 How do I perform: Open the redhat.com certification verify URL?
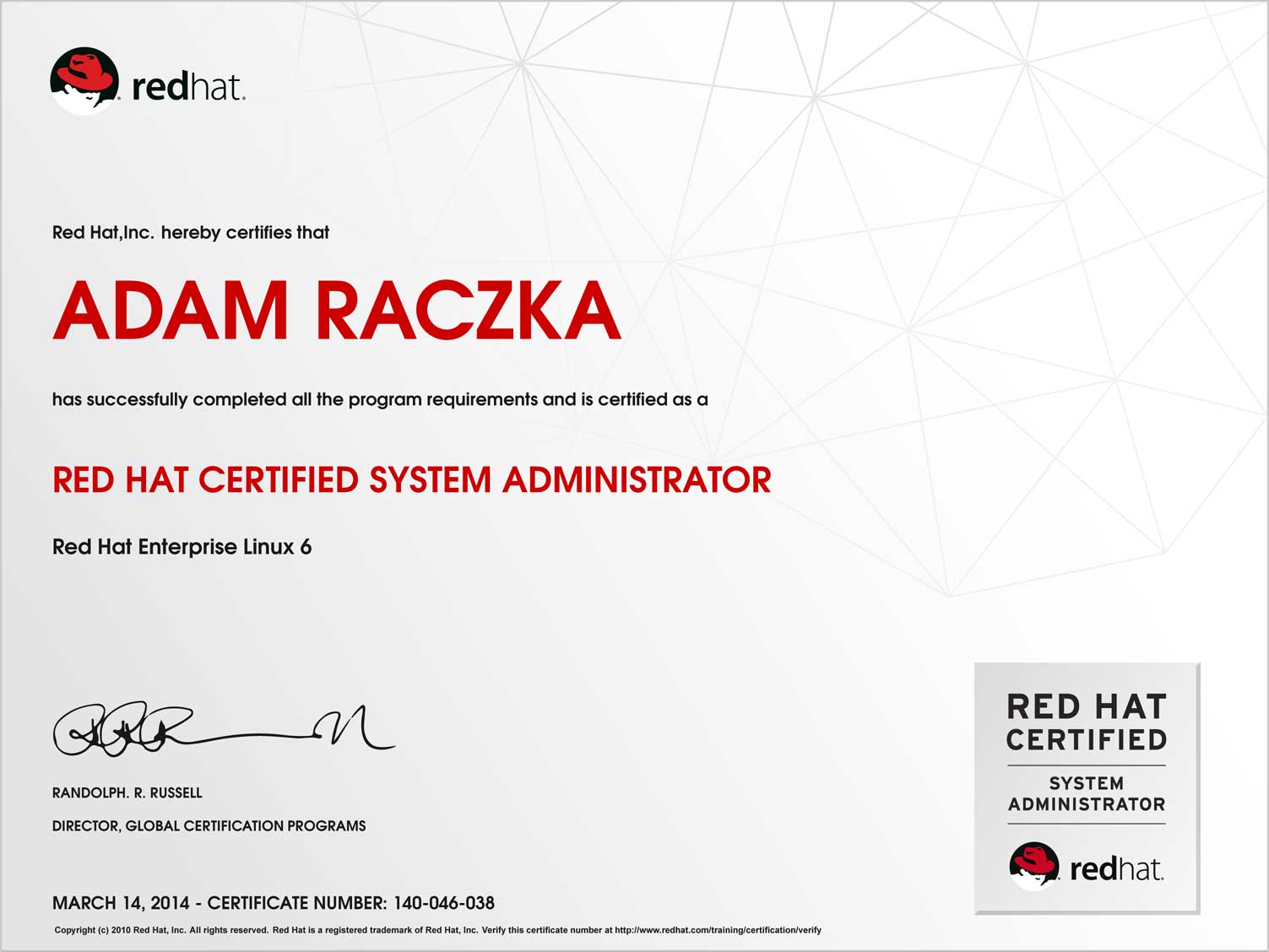pyautogui.click(x=718, y=930)
